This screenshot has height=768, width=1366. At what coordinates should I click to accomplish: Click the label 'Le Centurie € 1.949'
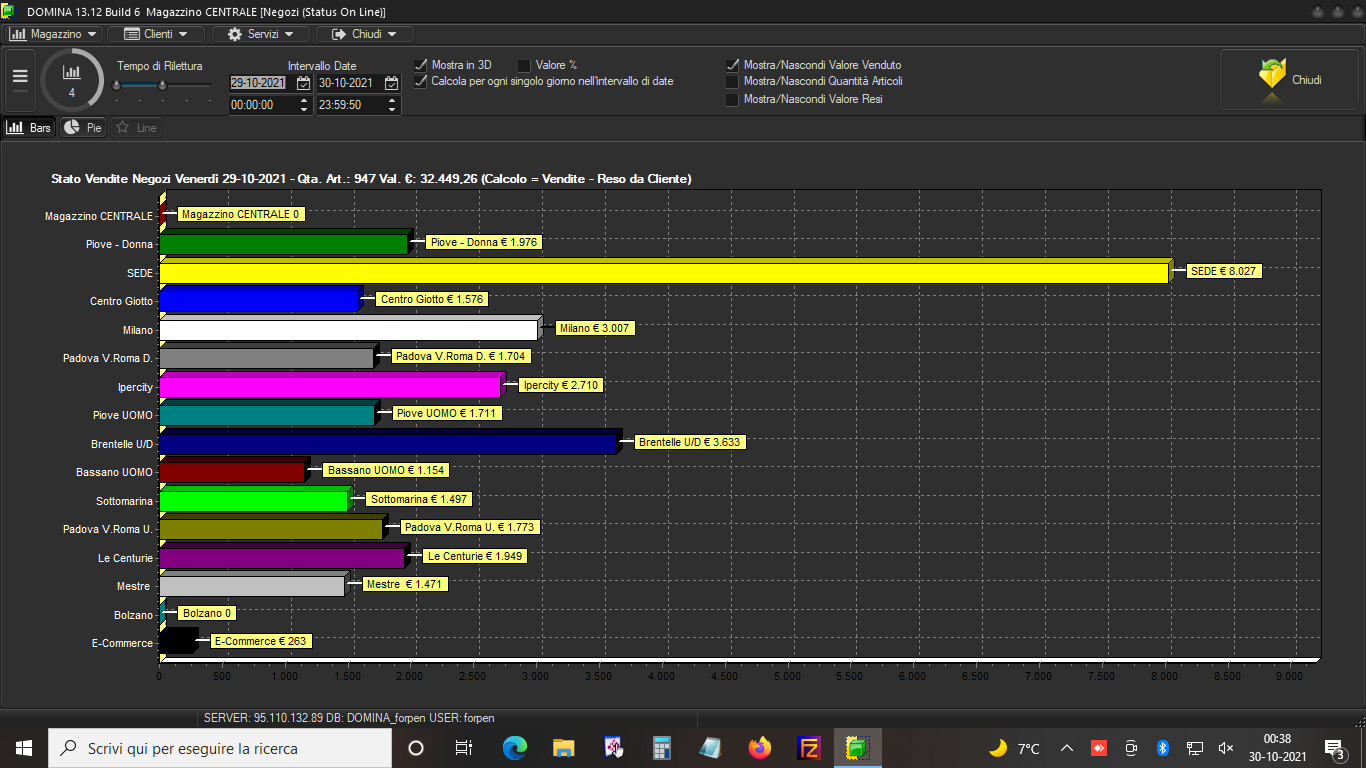[473, 556]
